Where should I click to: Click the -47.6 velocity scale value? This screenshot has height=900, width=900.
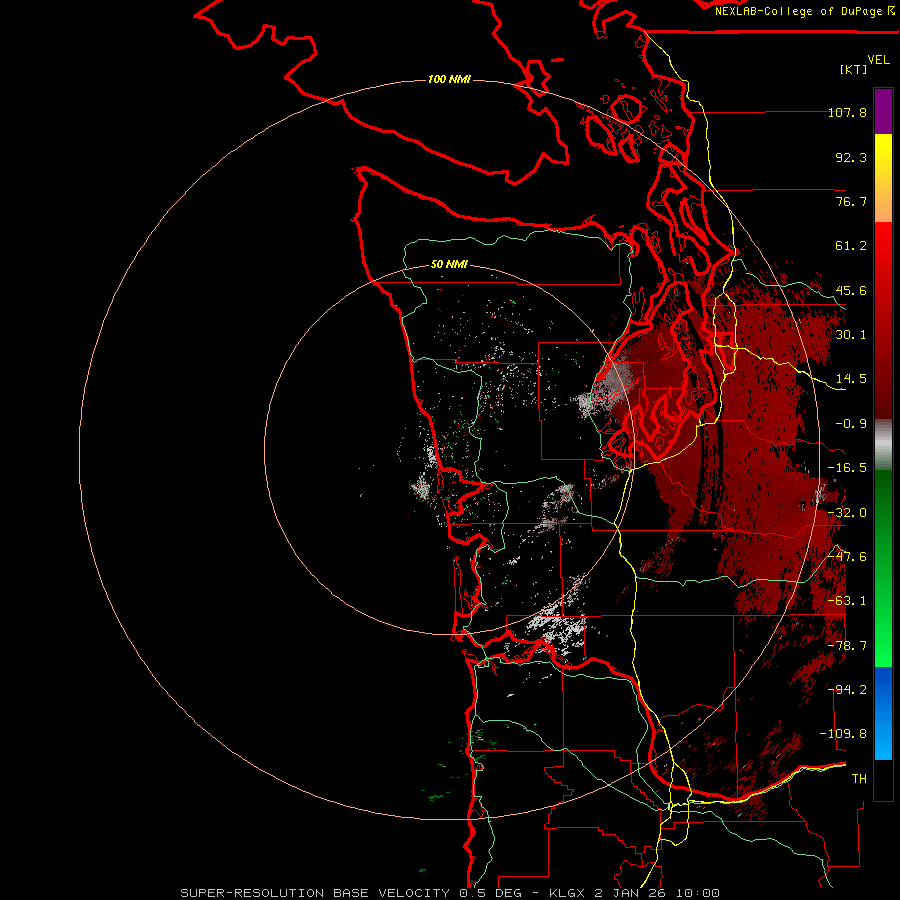coord(847,557)
